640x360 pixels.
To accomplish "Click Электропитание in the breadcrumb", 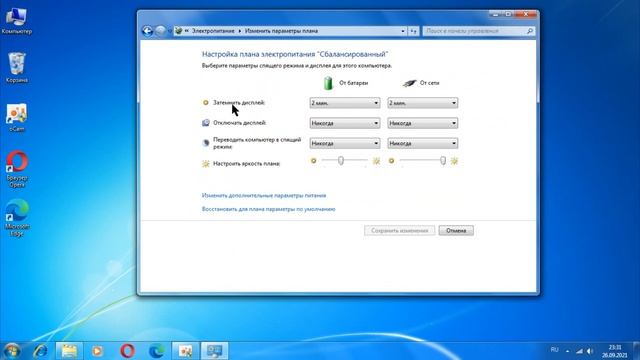I will click(213, 31).
